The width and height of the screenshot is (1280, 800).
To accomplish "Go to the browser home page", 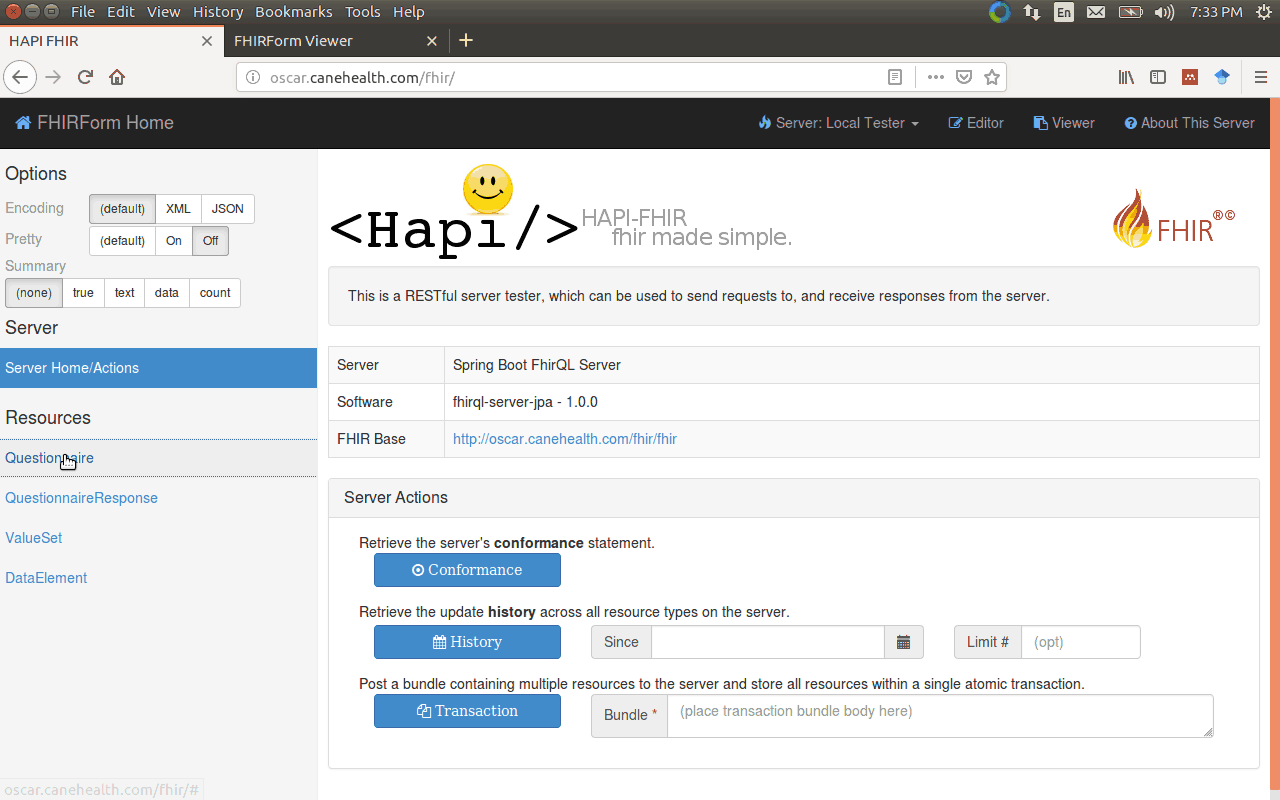I will tap(117, 77).
